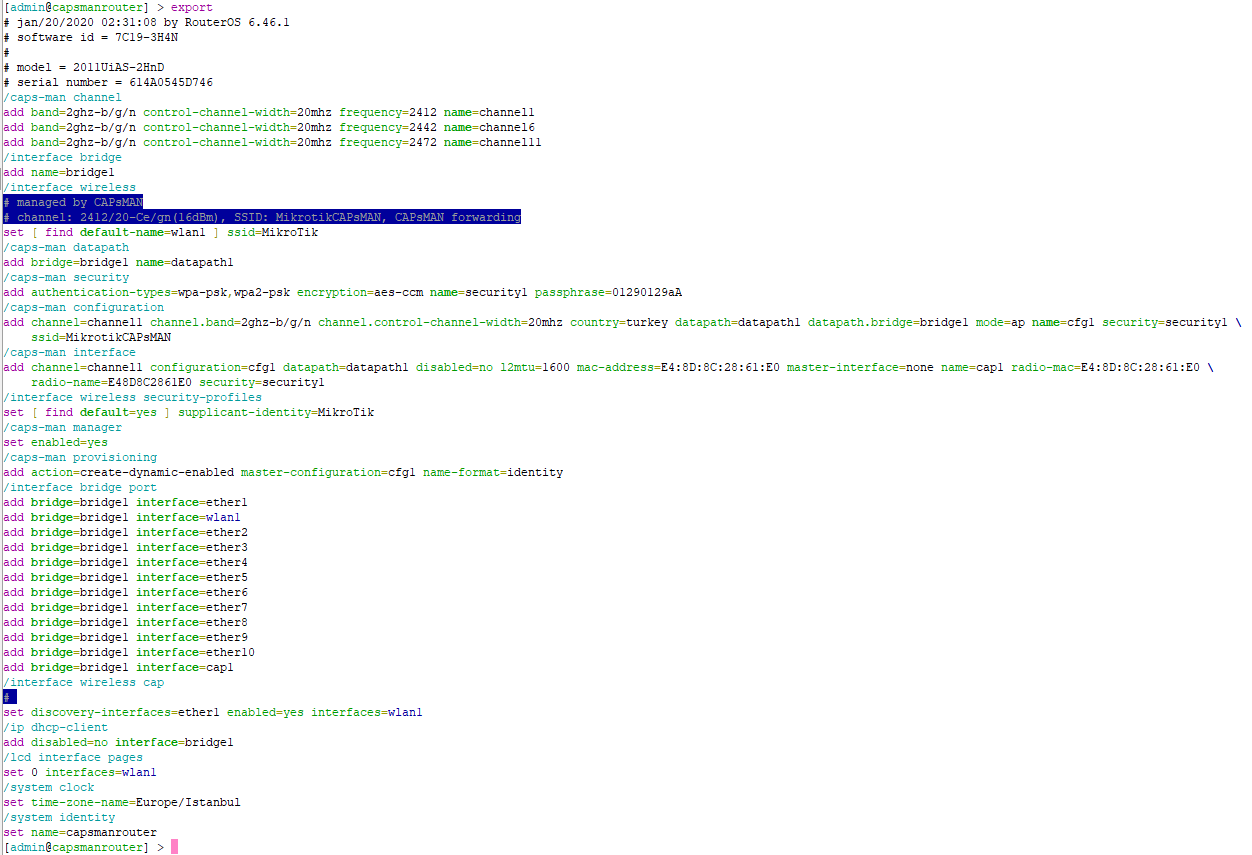Click the 'ssid=MikrotikCAPsMAN' continuation line

[101, 337]
